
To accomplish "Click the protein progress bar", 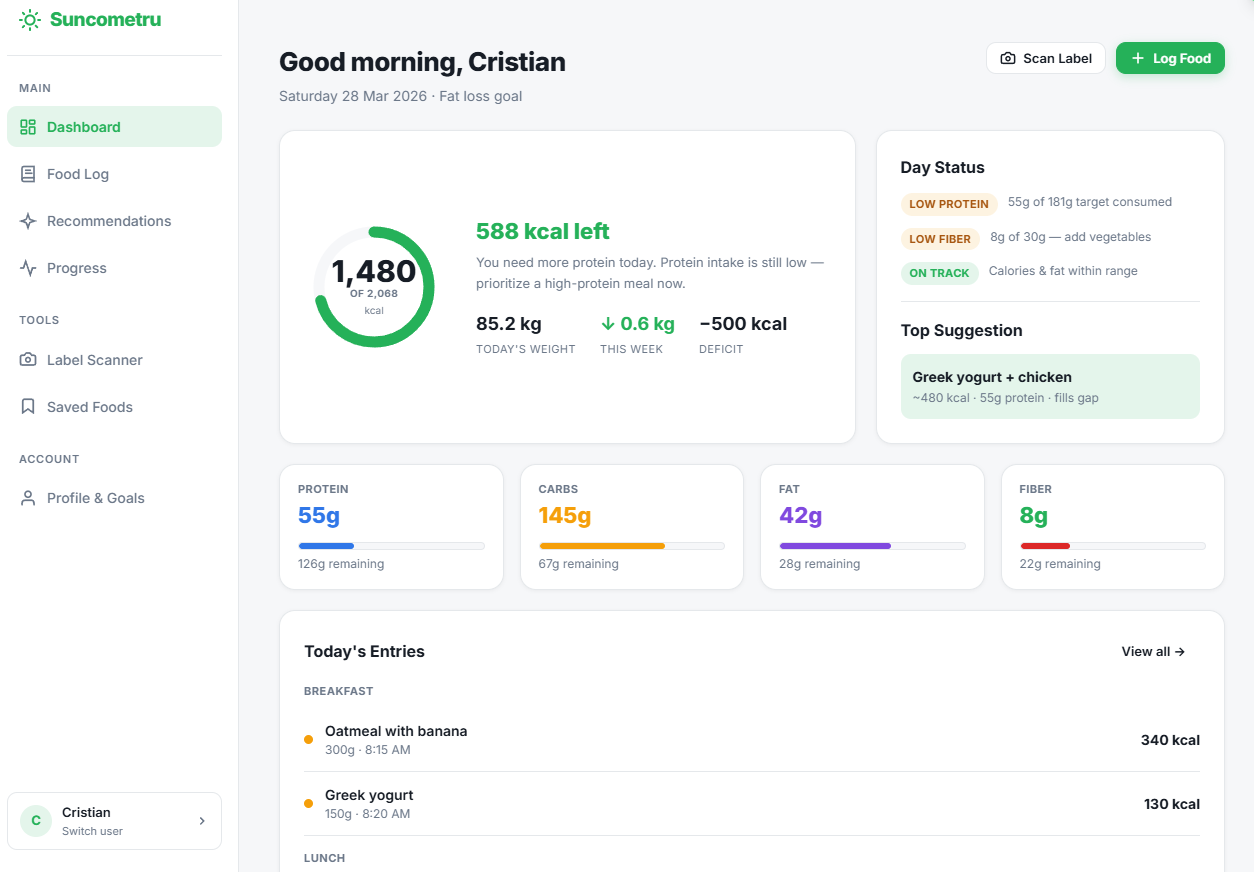I will coord(391,545).
